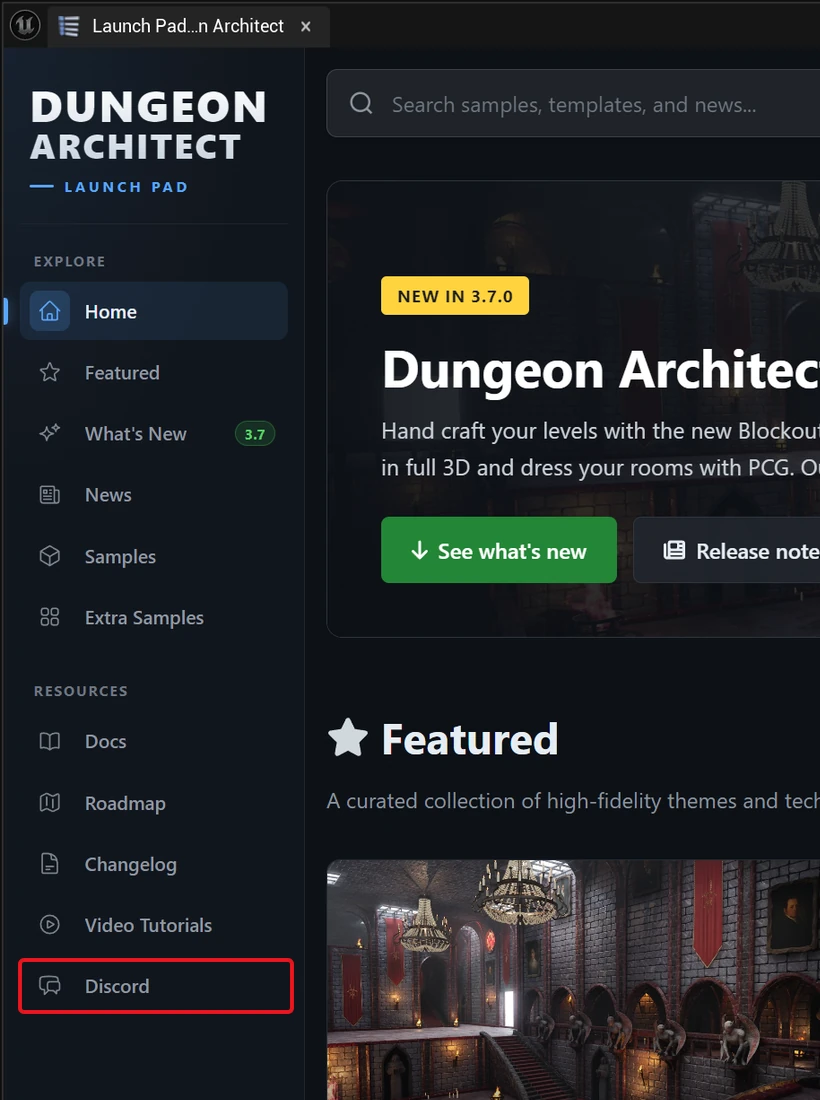Click the Release notes newspaper icon
The width and height of the screenshot is (820, 1100).
tap(674, 551)
